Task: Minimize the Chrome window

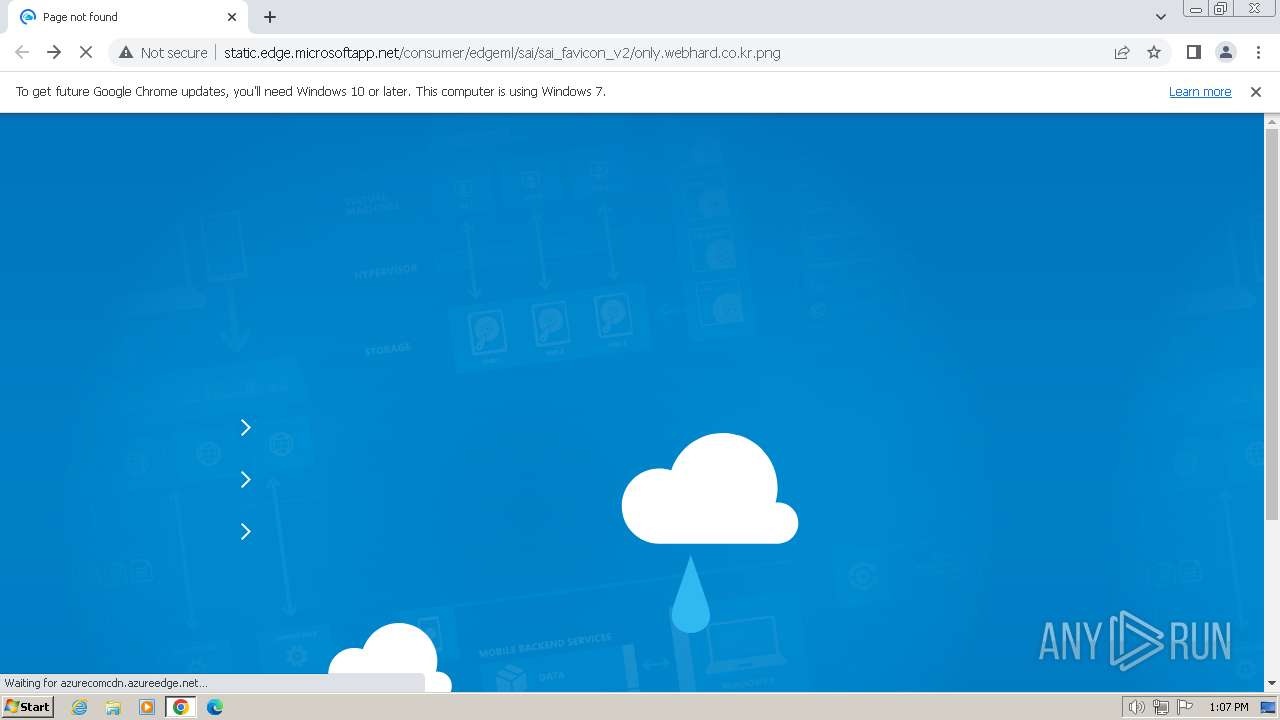Action: click(1196, 9)
